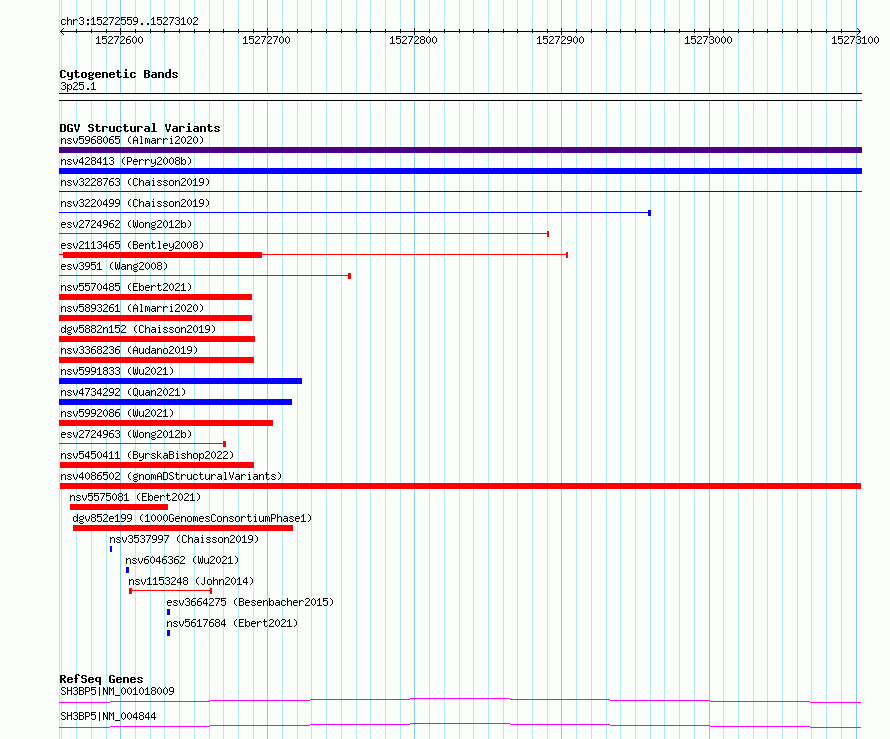Screen dimensions: 890x739
Task: Click blue end marker of nsv3220499
Action: pos(649,213)
